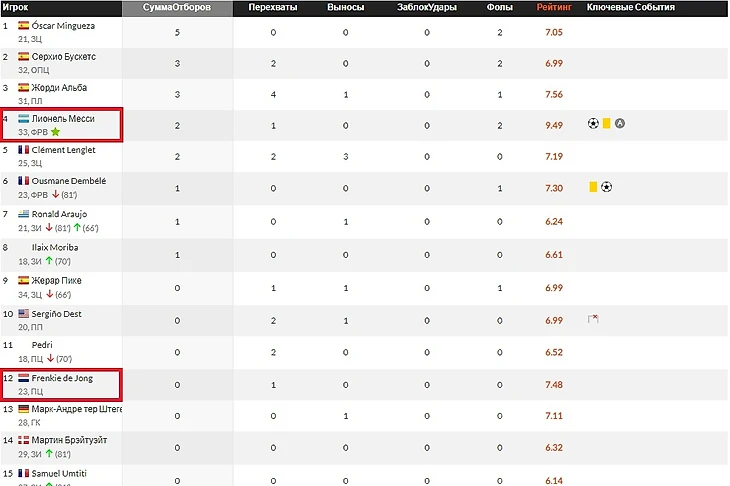Open Лионель Месси player link
The height and width of the screenshot is (486, 730).
tap(63, 118)
